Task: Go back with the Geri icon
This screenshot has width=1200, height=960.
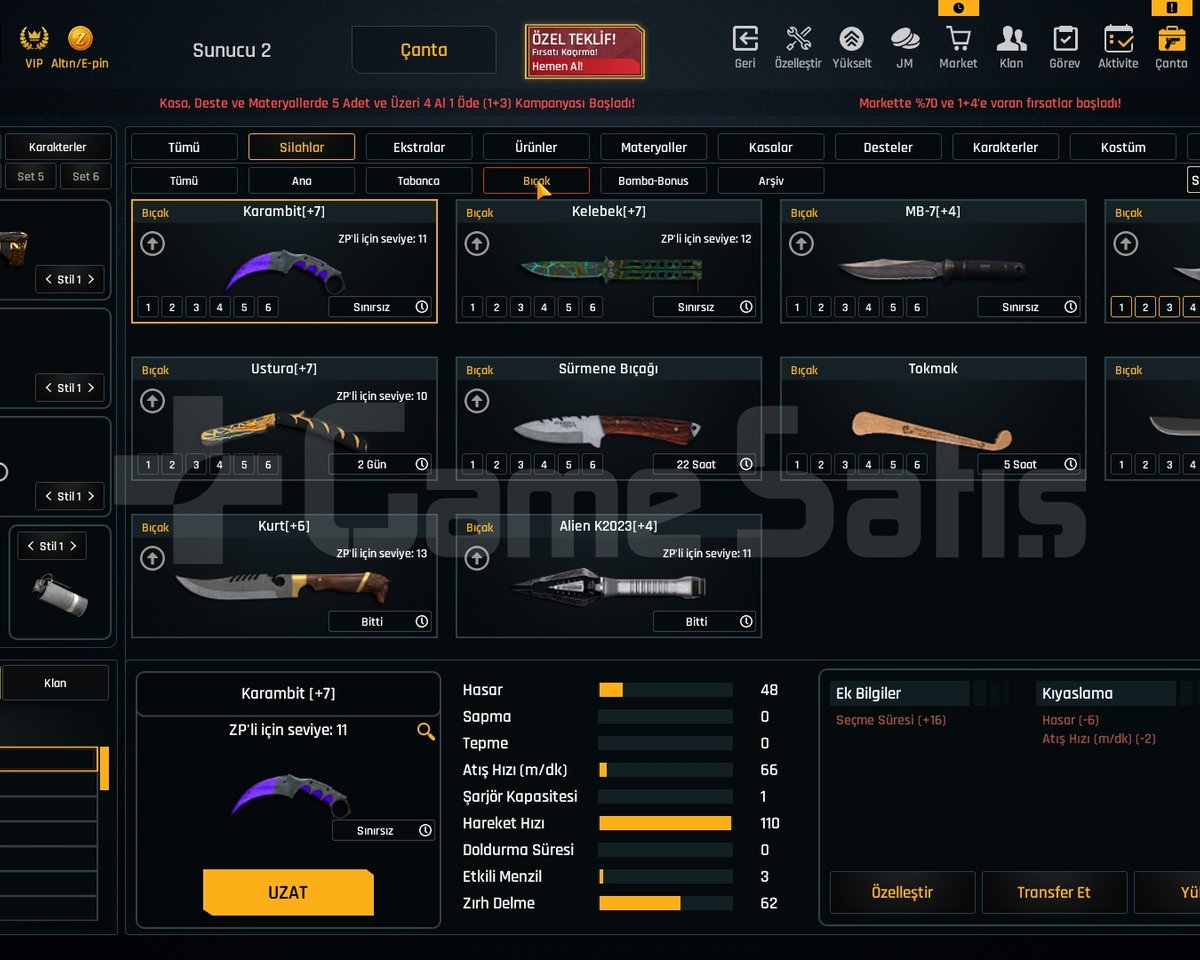Action: [x=745, y=39]
